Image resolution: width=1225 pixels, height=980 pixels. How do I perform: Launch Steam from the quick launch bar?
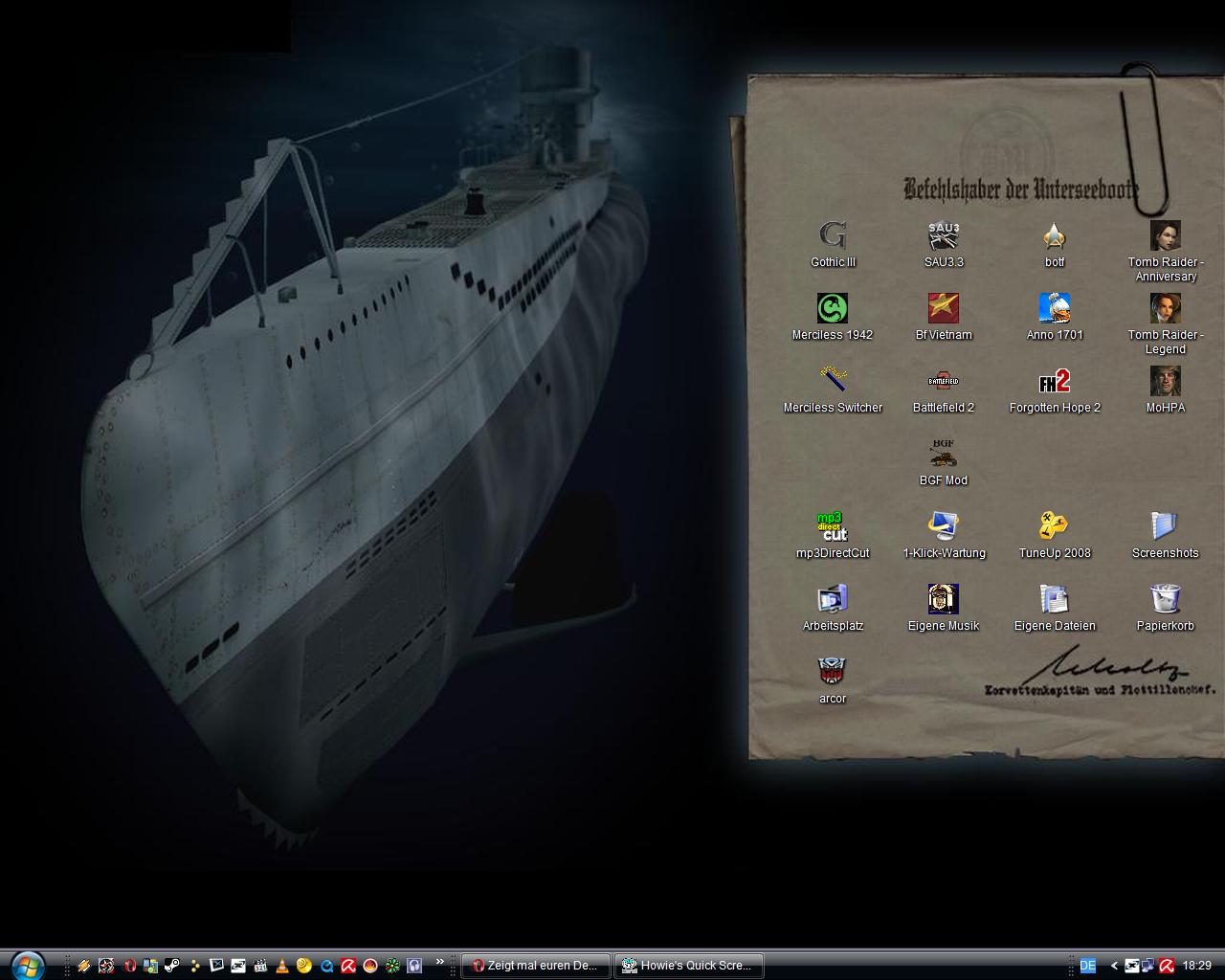coord(172,966)
